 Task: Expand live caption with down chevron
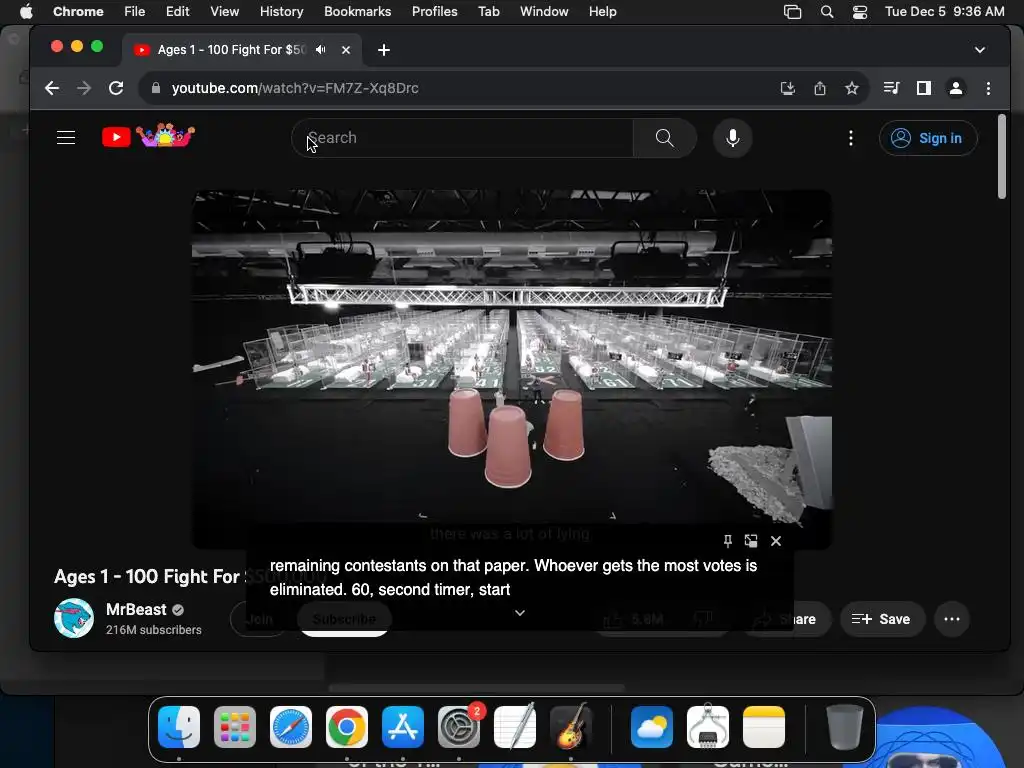coord(520,613)
